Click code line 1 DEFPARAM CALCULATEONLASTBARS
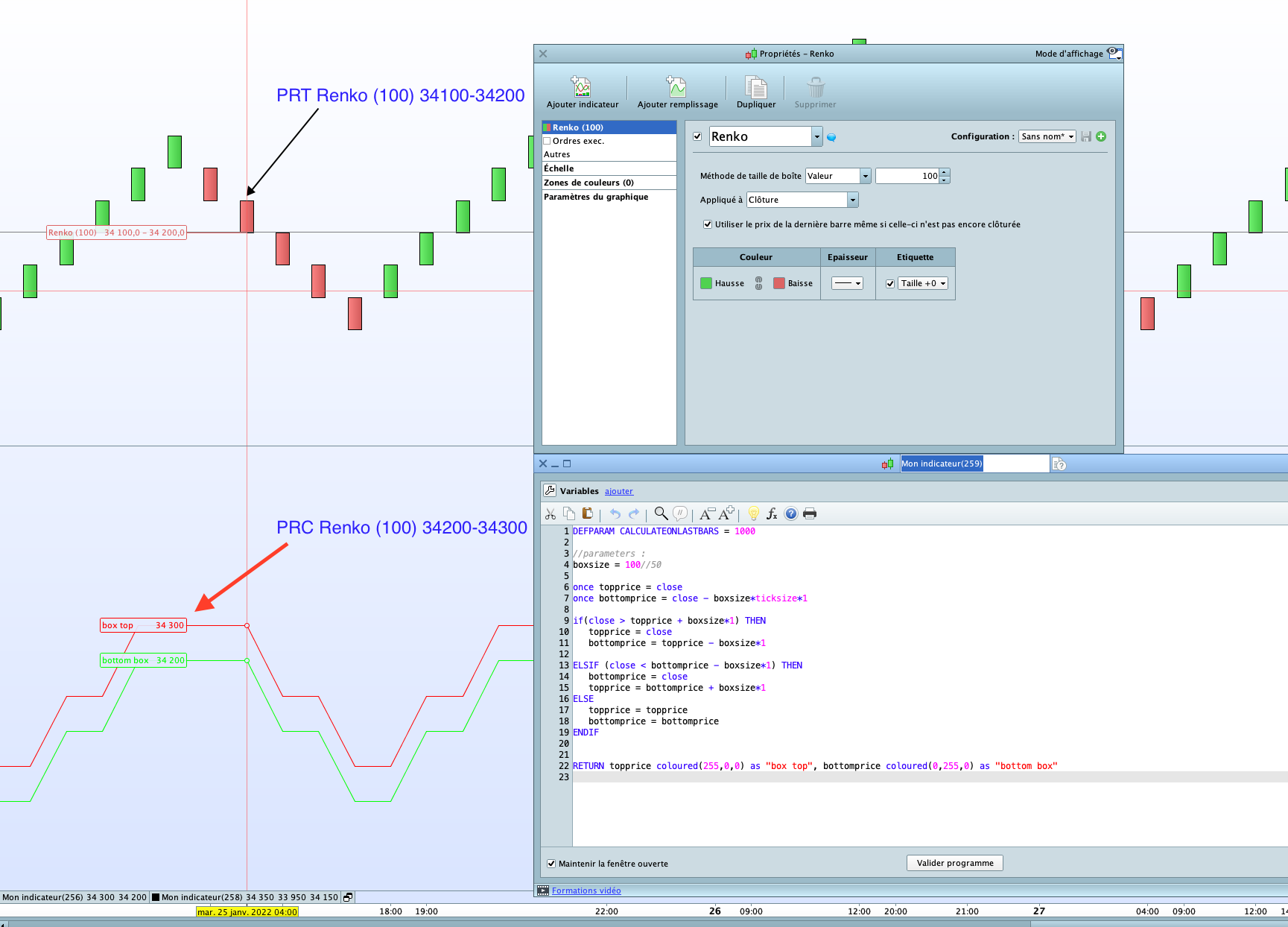 coord(664,531)
